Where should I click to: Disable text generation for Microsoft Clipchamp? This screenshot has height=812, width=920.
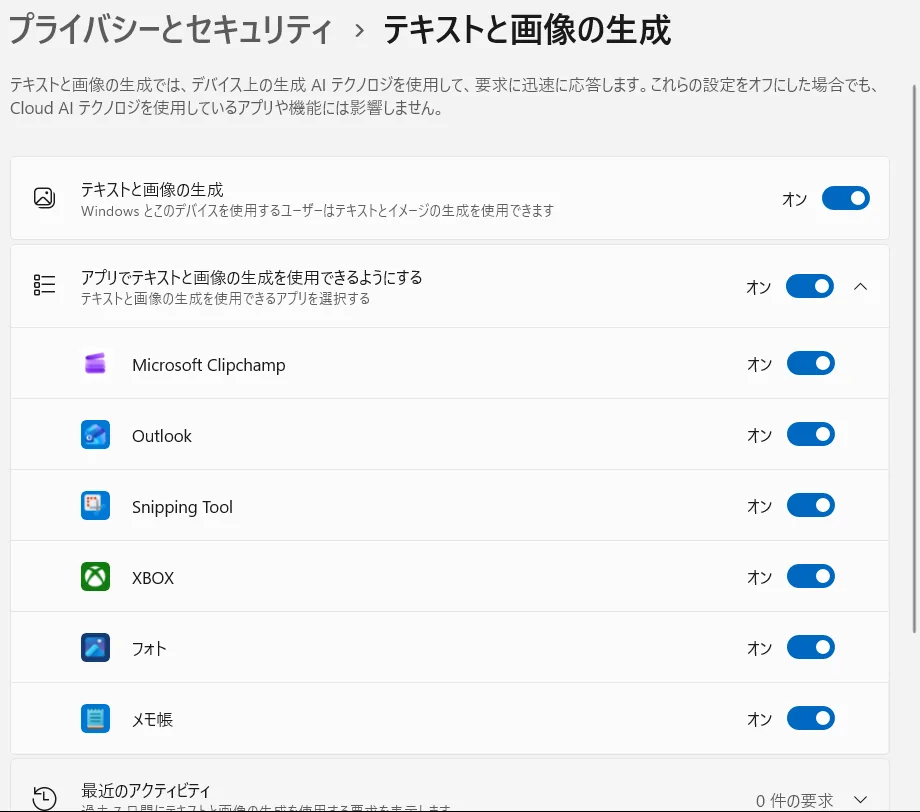point(810,364)
